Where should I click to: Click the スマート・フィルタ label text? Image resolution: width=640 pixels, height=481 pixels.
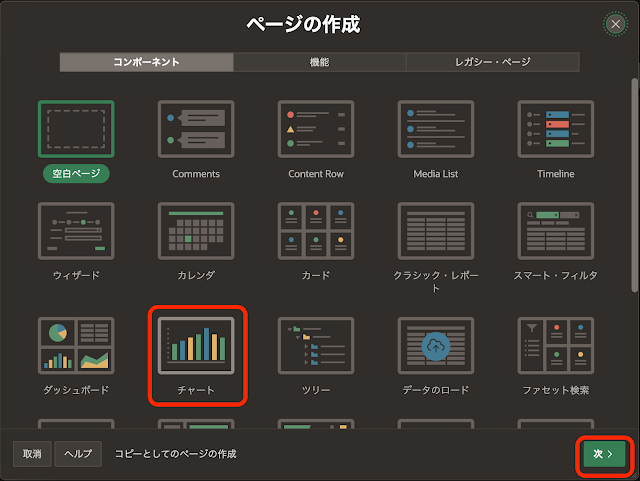556,275
